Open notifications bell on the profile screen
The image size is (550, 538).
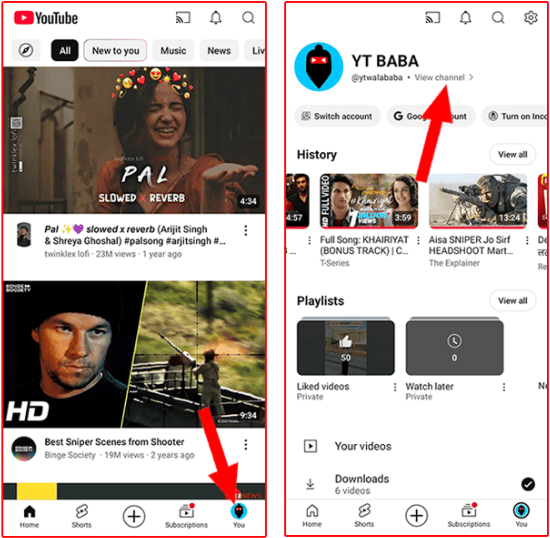coord(465,17)
